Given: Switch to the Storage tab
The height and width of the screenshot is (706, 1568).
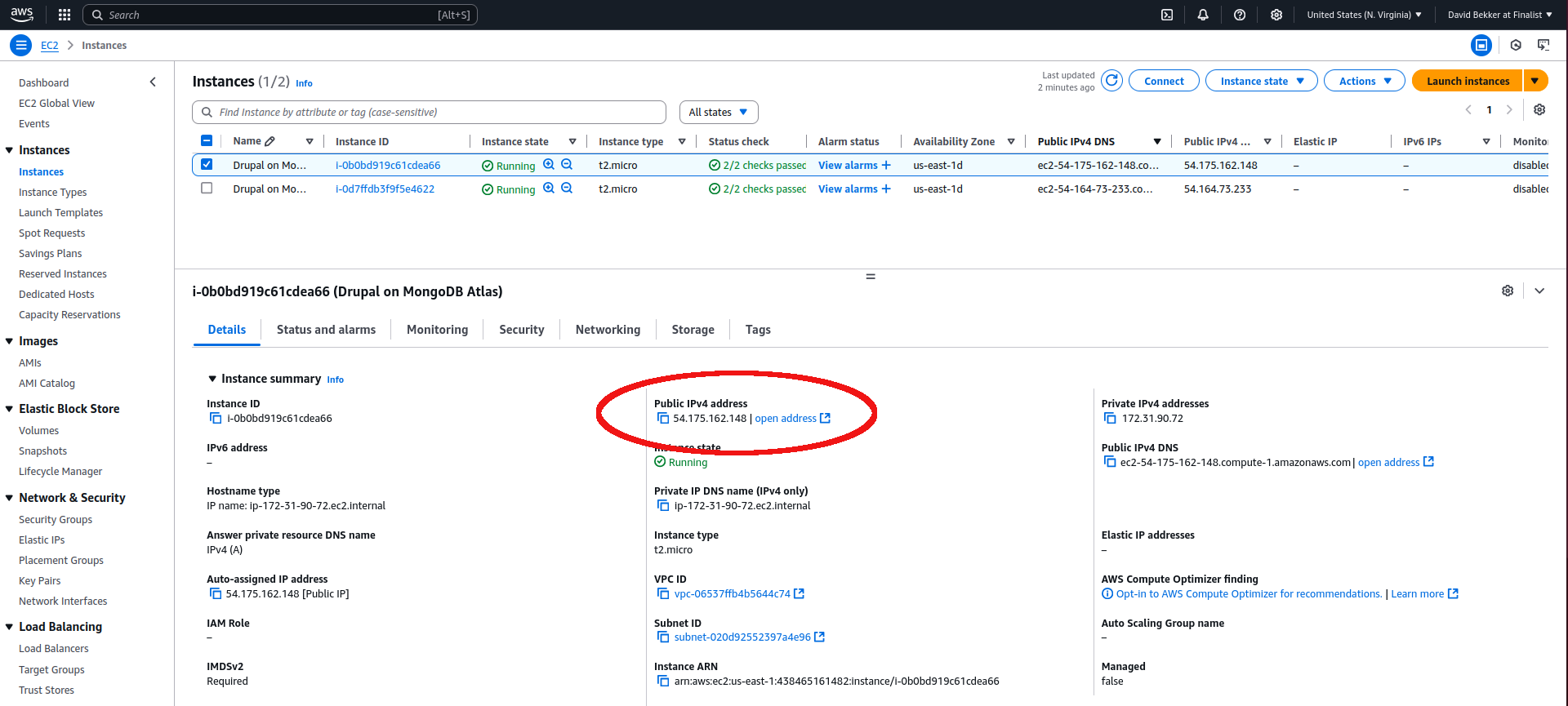Looking at the screenshot, I should tap(693, 330).
